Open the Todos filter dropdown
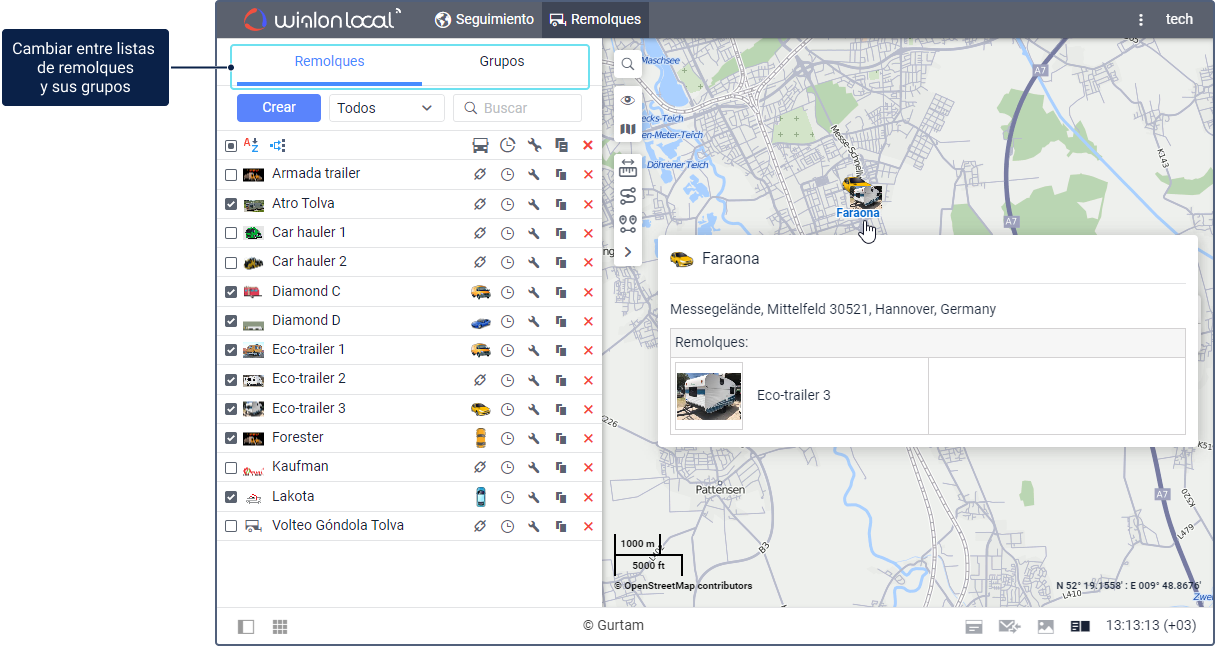This screenshot has height=646, width=1215. (386, 108)
